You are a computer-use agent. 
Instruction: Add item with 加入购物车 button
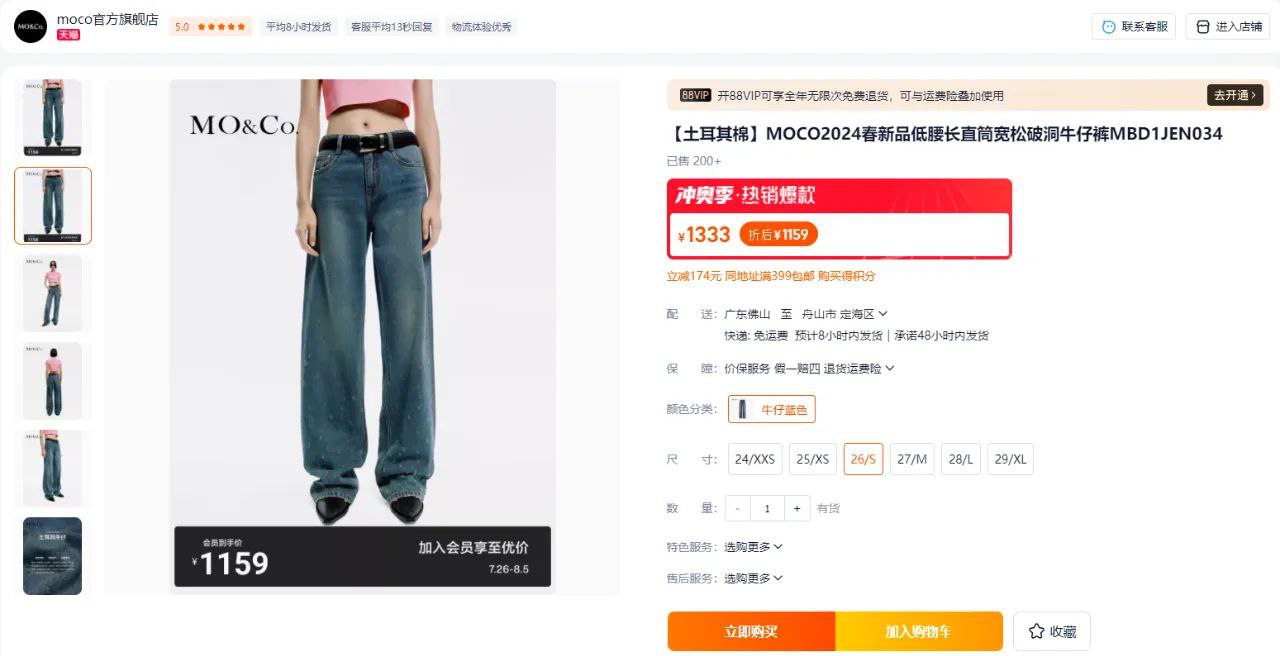(x=918, y=631)
